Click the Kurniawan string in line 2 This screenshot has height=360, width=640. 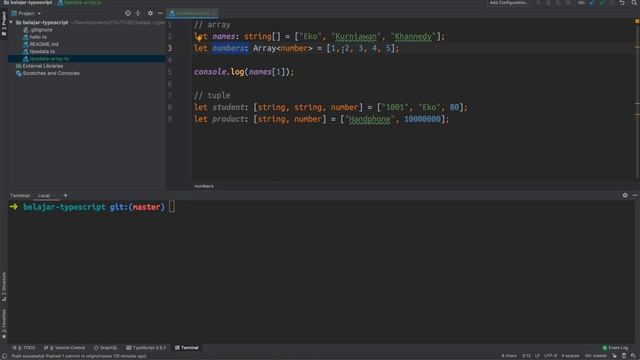click(356, 37)
